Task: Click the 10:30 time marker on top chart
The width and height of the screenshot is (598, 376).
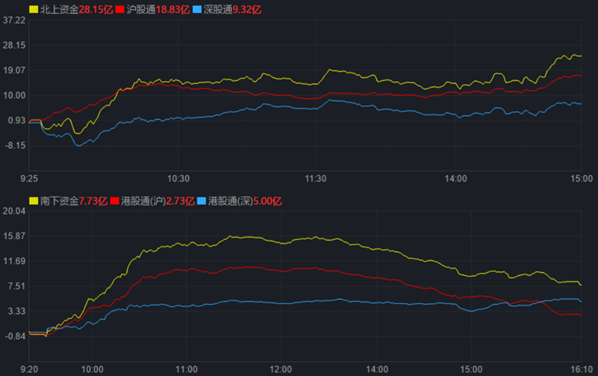Action: 178,178
